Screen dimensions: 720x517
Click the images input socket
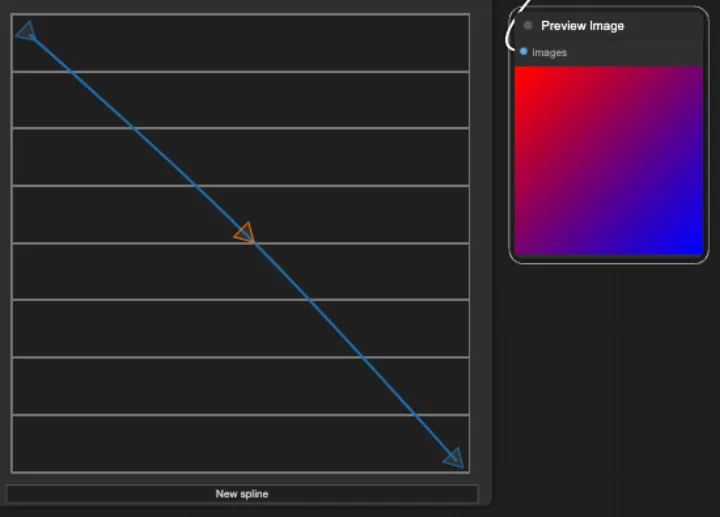[523, 51]
